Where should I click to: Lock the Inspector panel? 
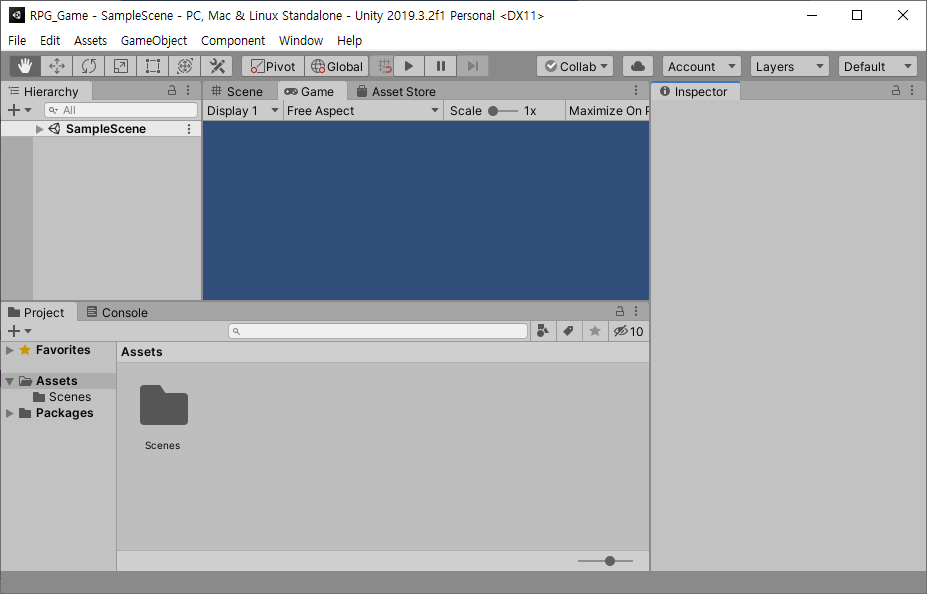(896, 90)
